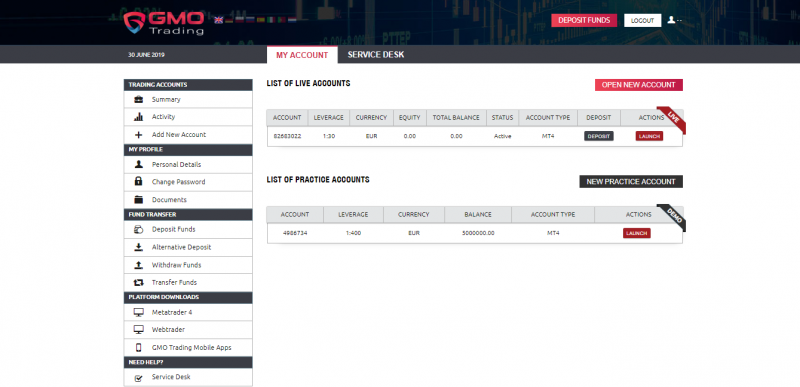This screenshot has height=387, width=800.
Task: Click the Status column header
Action: tap(503, 117)
